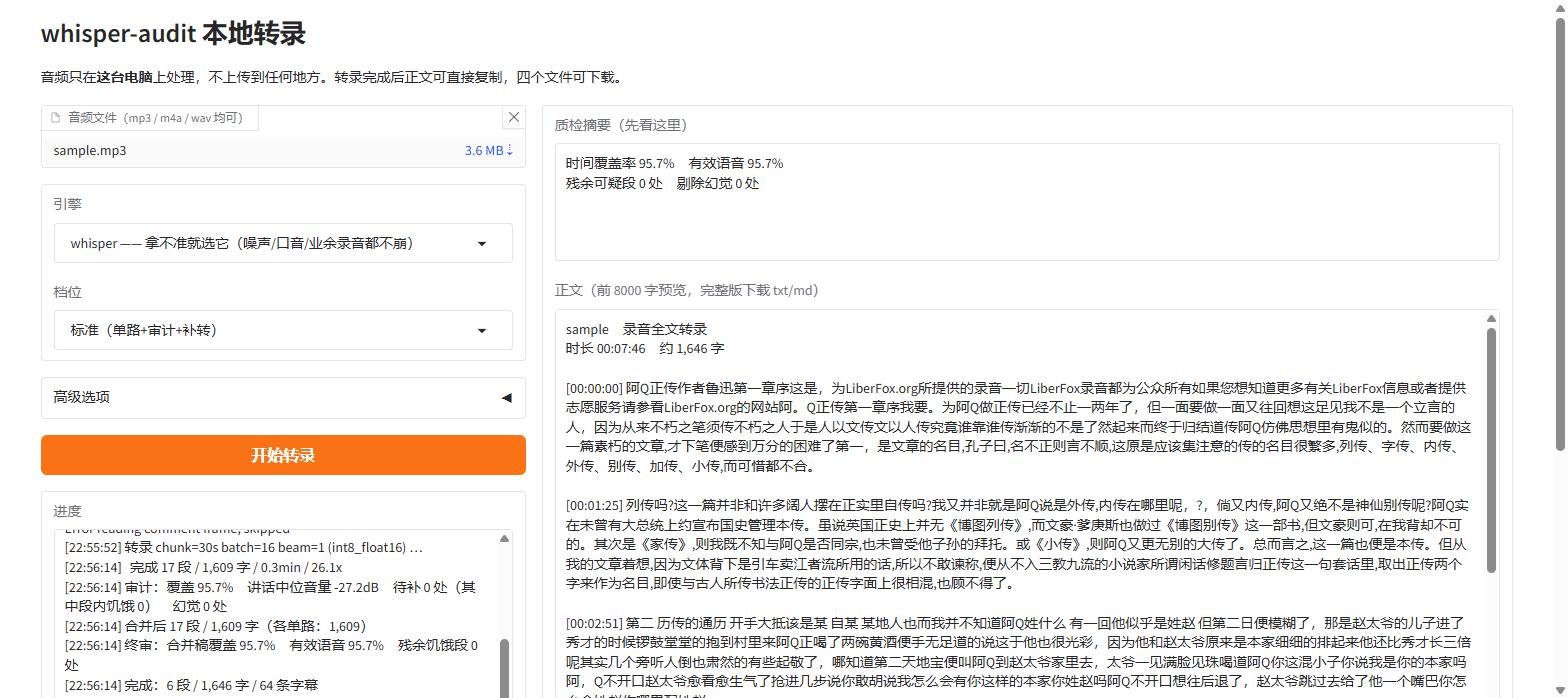Click the progress log scrollbar thumb
This screenshot has height=698, width=1568.
tap(504, 668)
